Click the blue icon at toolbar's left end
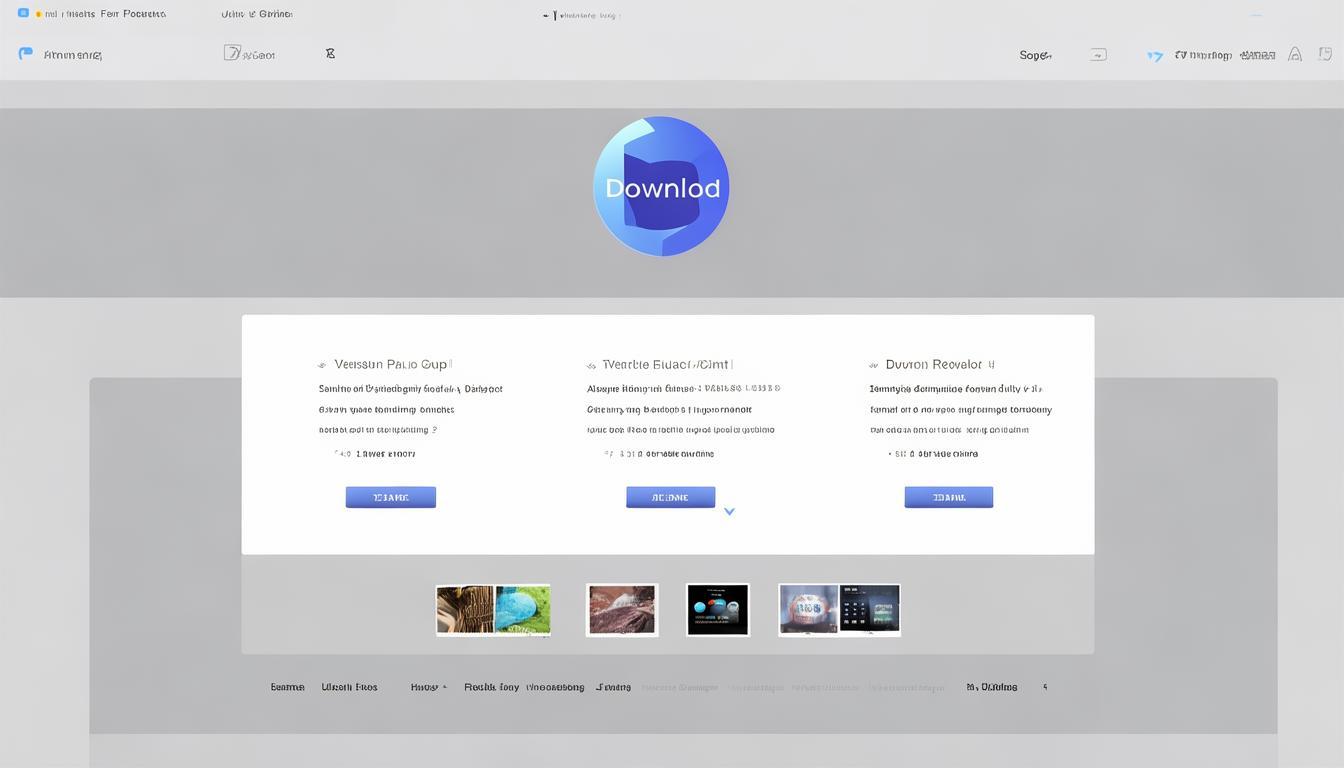Viewport: 1344px width, 768px height. 26,54
